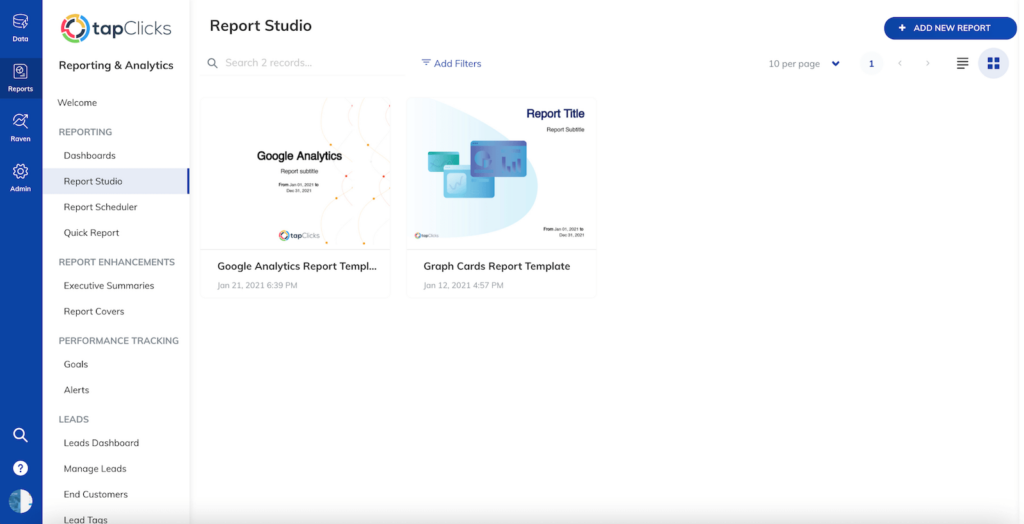
Task: Focus the Search 2 records field
Action: click(302, 63)
